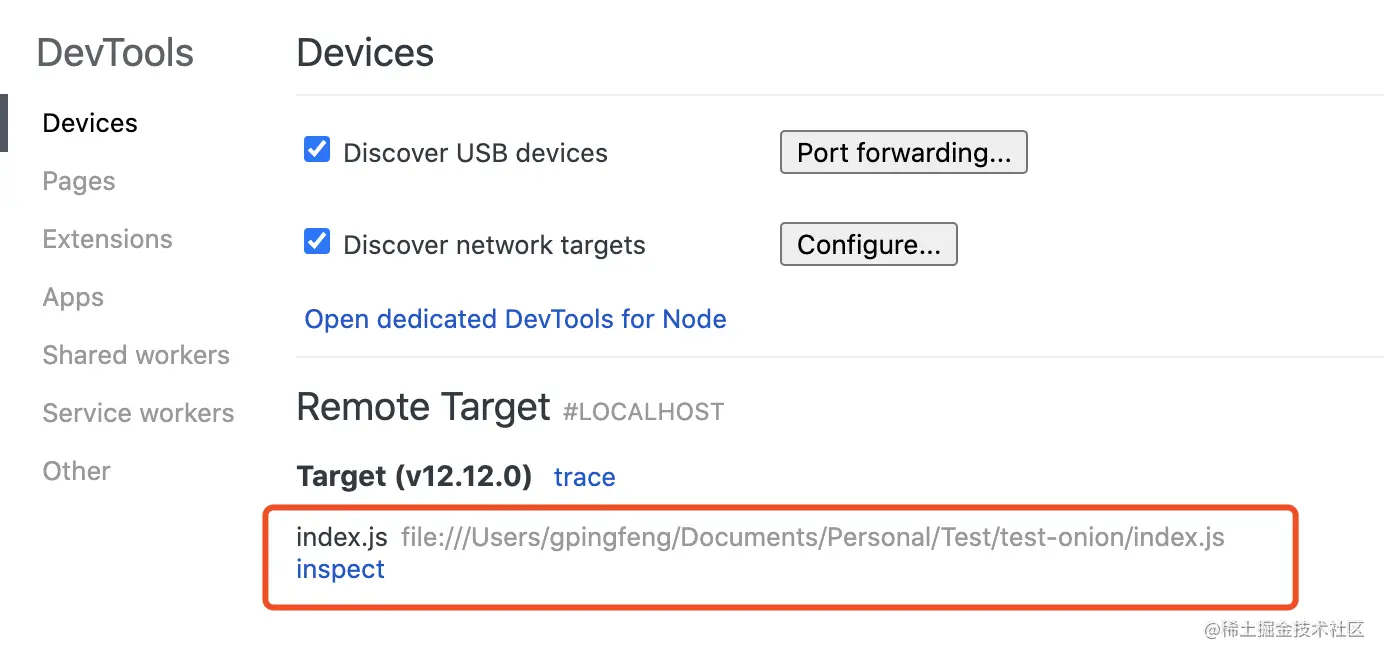Switch to the Apps section

tap(73, 297)
